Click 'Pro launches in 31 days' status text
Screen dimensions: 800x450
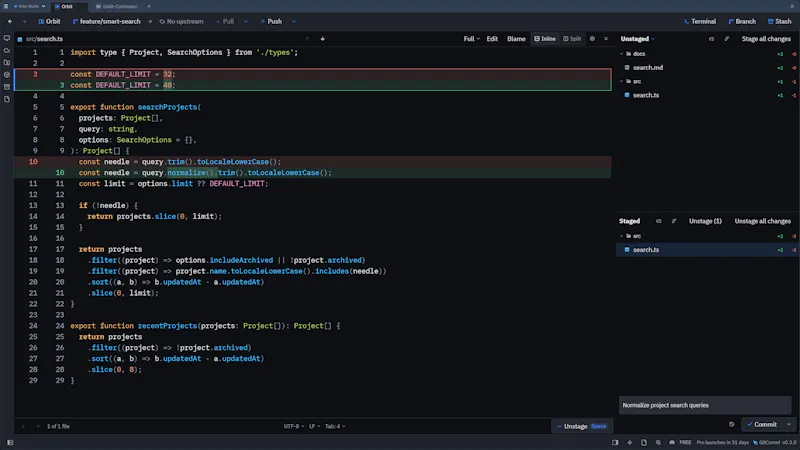tap(722, 442)
